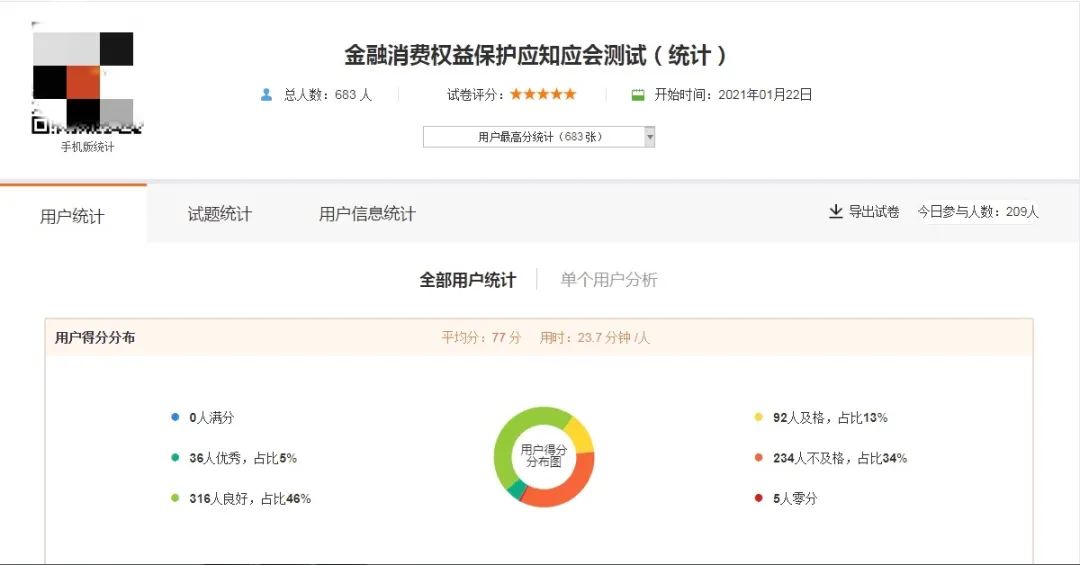Click the 5人零分 legend entry
The height and width of the screenshot is (565, 1080).
pos(795,499)
